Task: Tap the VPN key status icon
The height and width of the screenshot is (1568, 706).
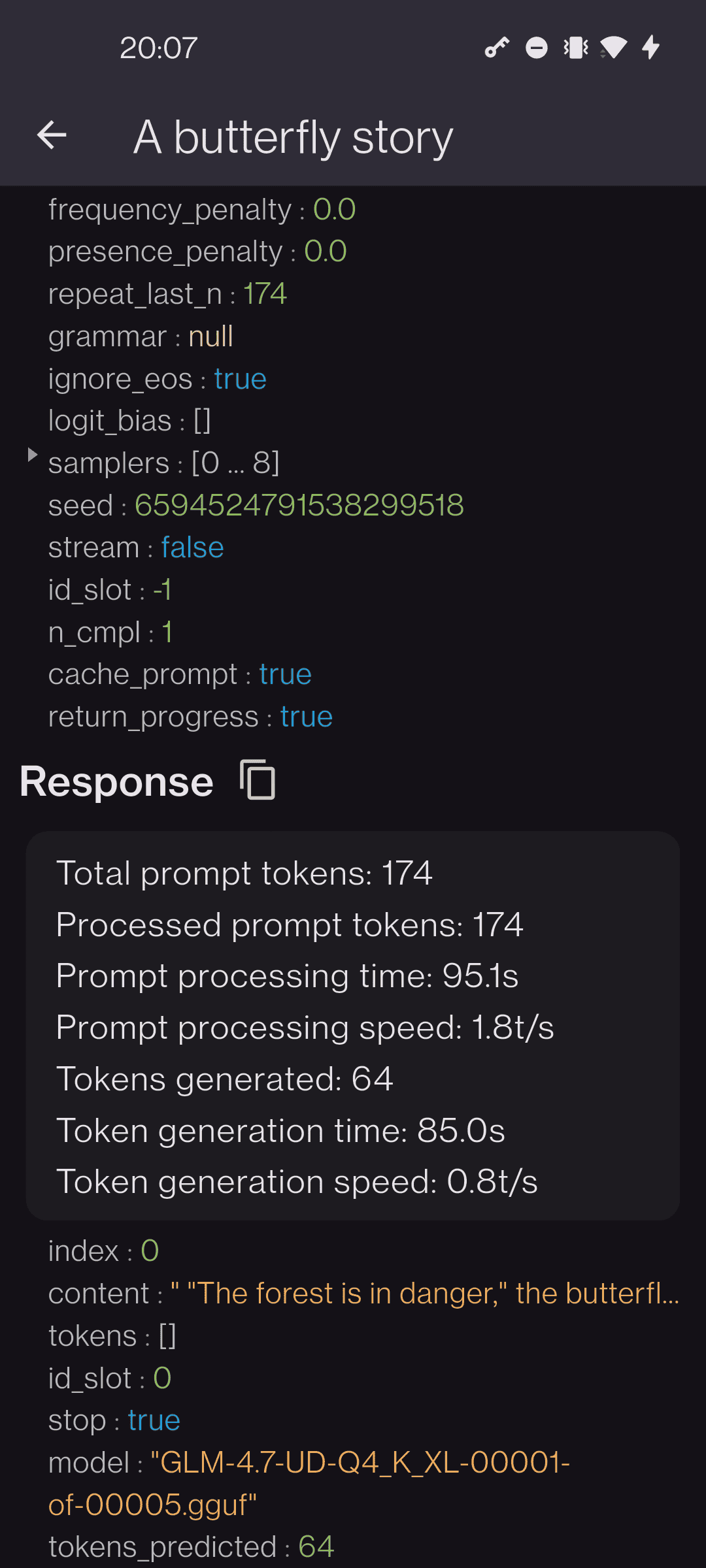Action: point(497,48)
